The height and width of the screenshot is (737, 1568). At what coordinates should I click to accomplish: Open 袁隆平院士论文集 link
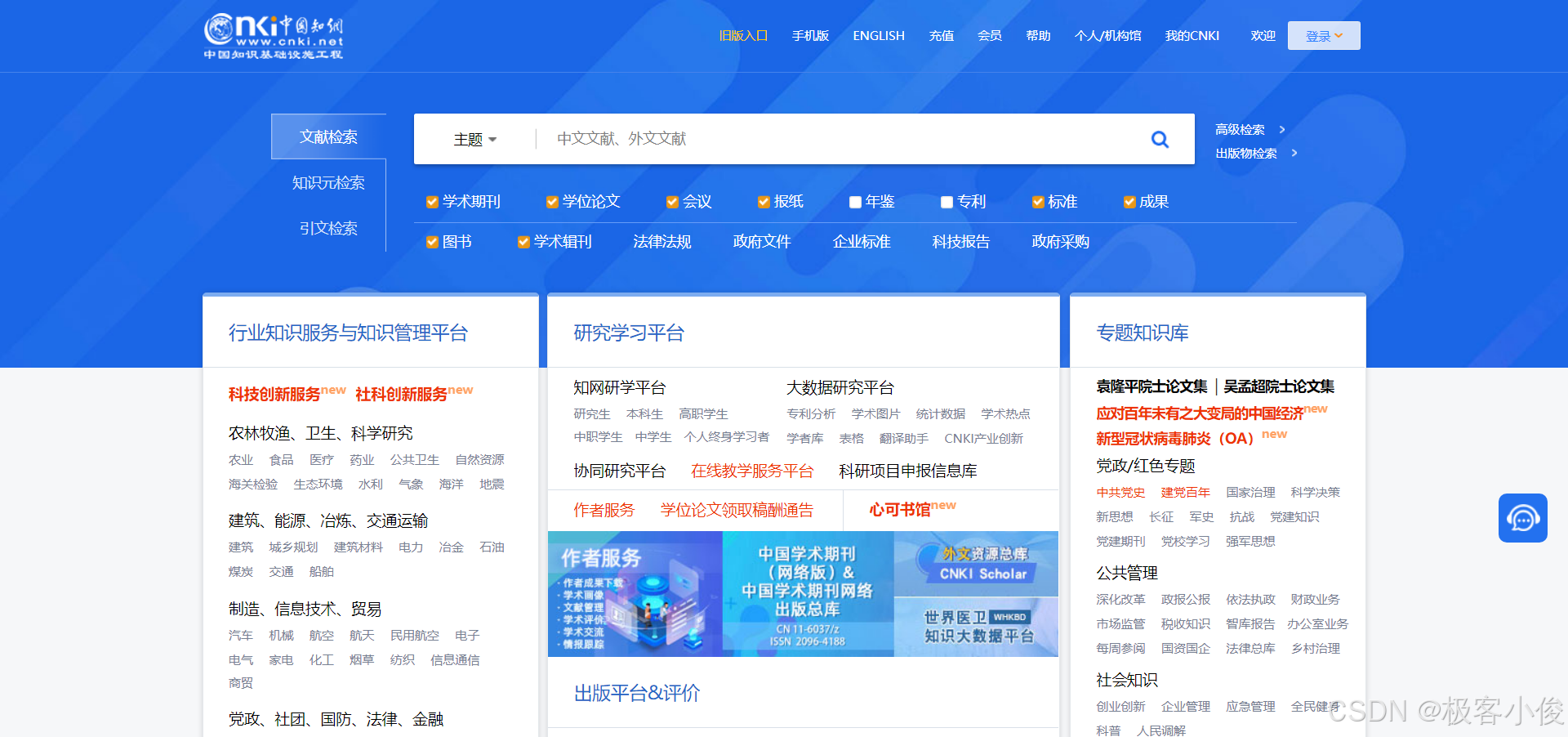click(1151, 386)
